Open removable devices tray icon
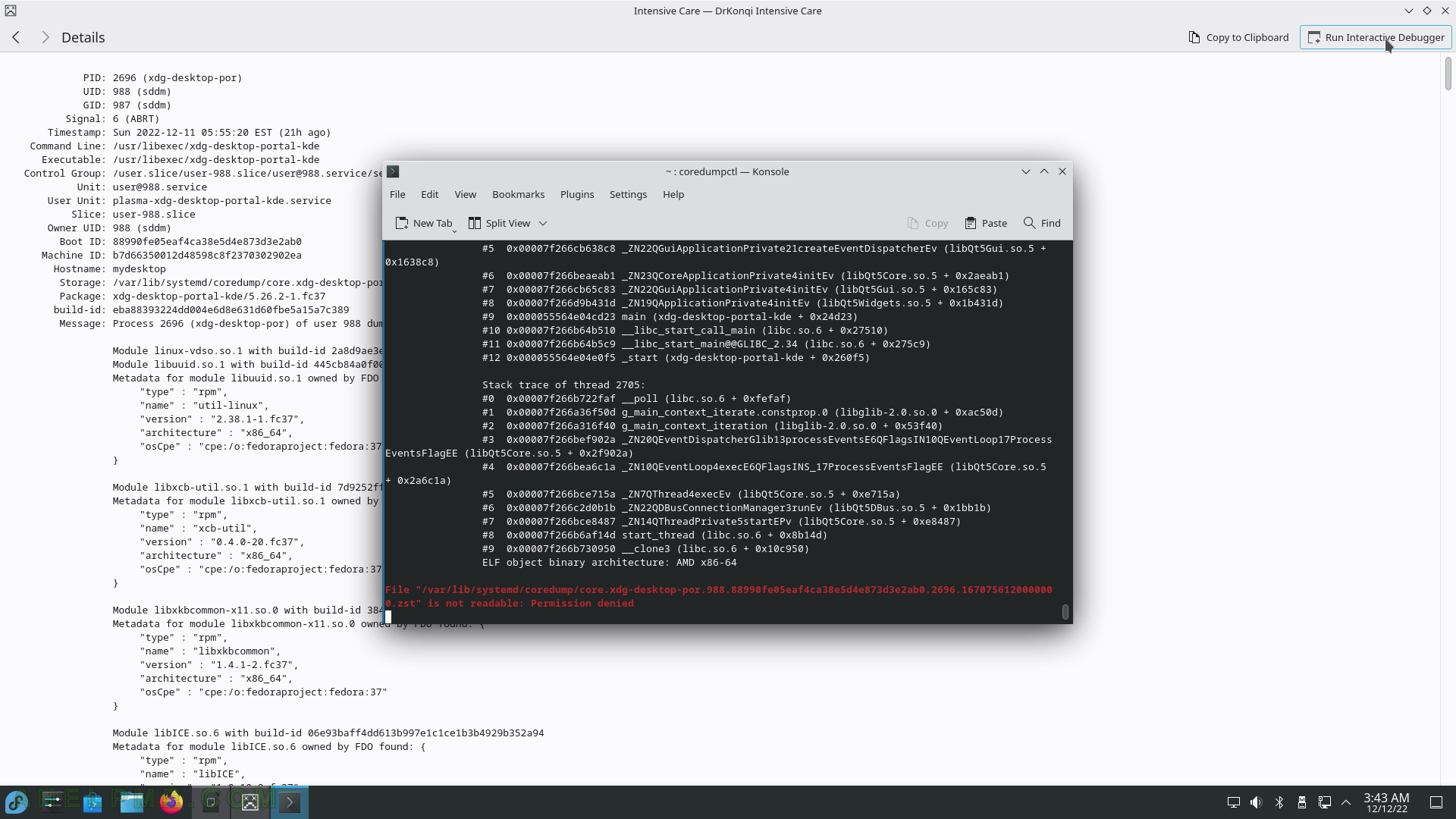This screenshot has width=1456, height=819. pyautogui.click(x=1302, y=802)
